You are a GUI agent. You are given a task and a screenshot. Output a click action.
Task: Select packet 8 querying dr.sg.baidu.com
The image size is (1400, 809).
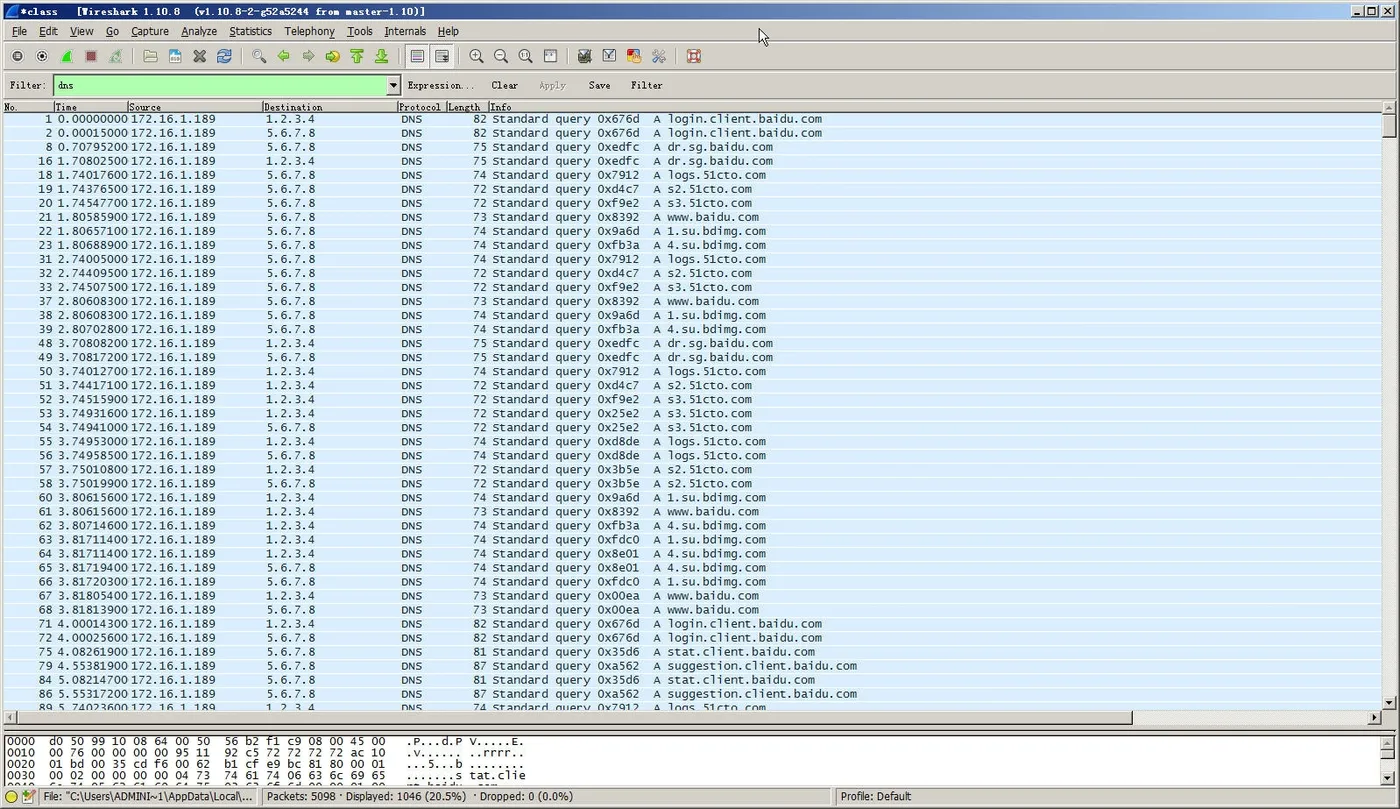pos(692,147)
